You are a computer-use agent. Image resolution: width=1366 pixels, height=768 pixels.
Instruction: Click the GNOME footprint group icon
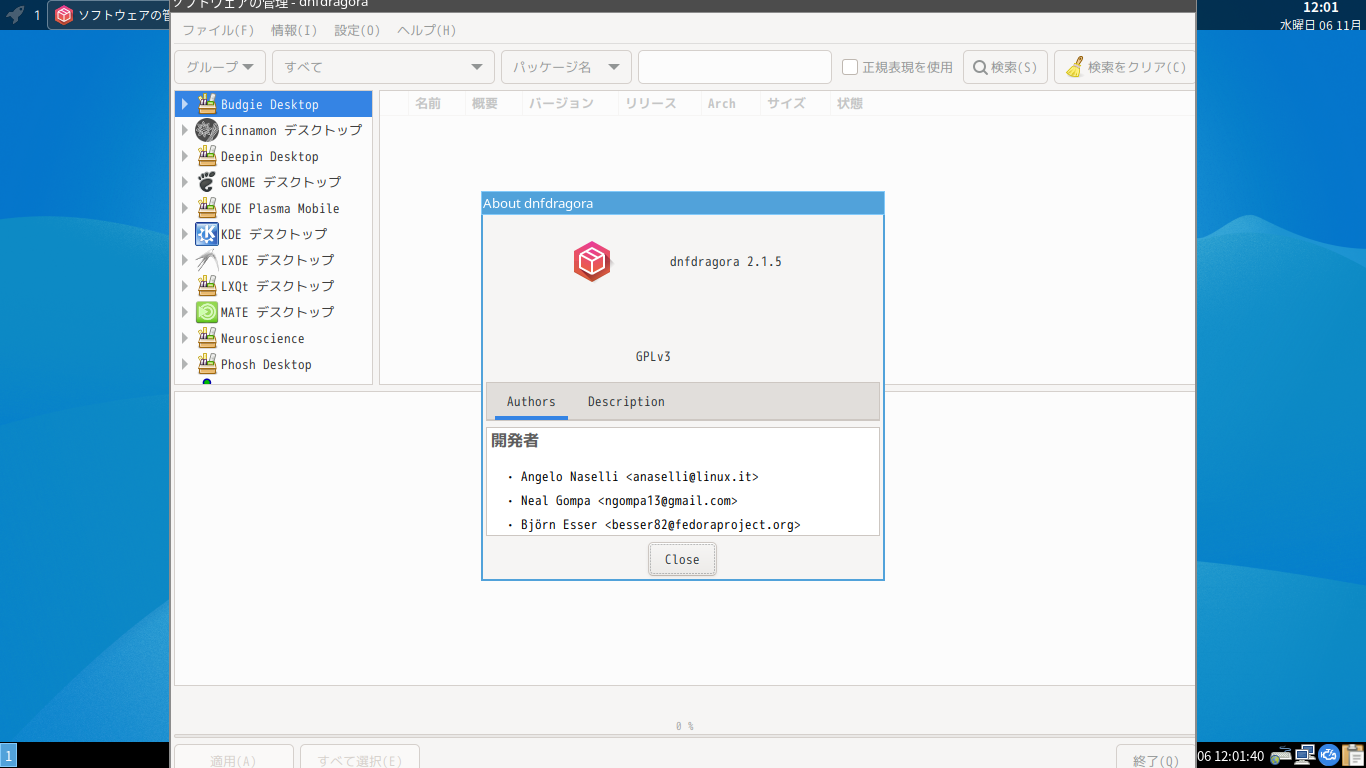click(207, 182)
